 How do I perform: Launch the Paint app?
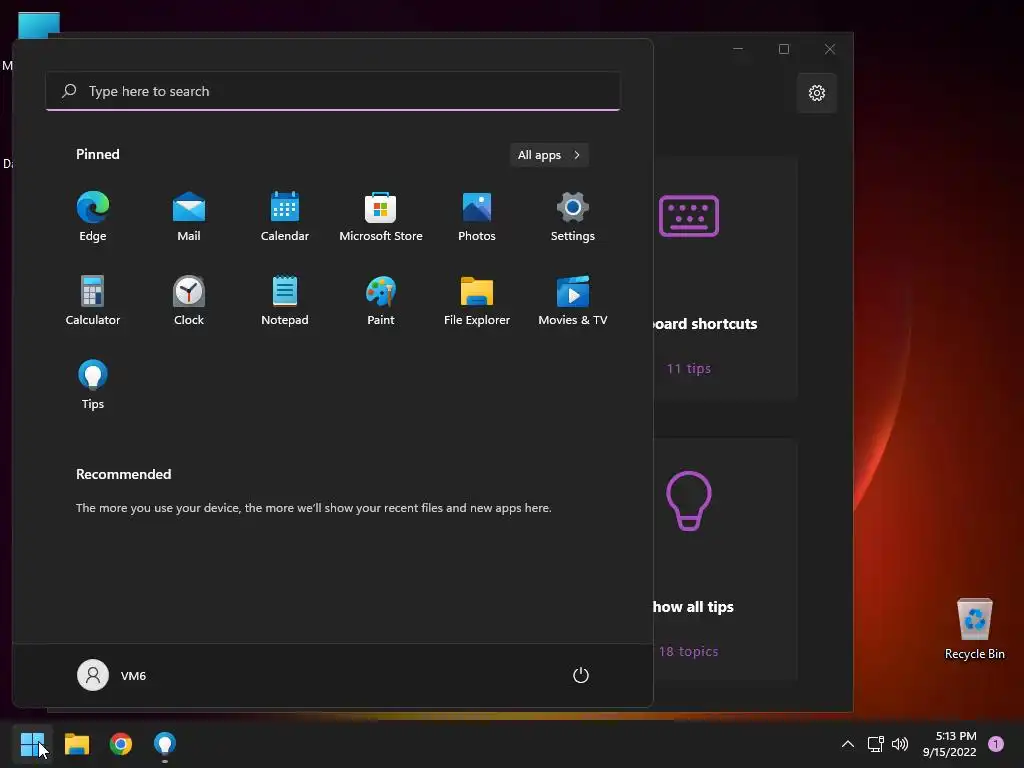point(381,300)
